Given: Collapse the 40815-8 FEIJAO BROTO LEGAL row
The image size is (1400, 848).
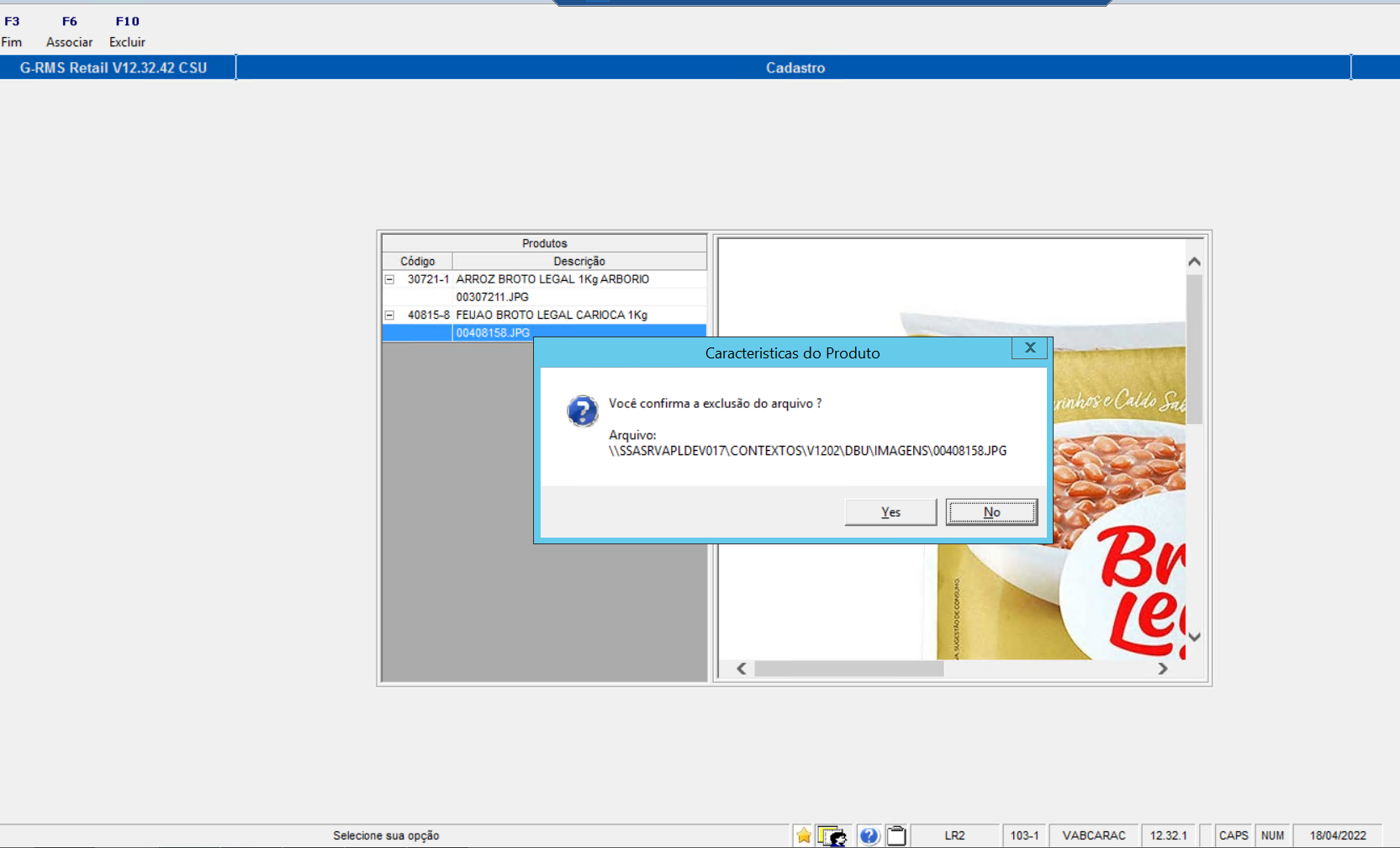Looking at the screenshot, I should click(x=389, y=315).
